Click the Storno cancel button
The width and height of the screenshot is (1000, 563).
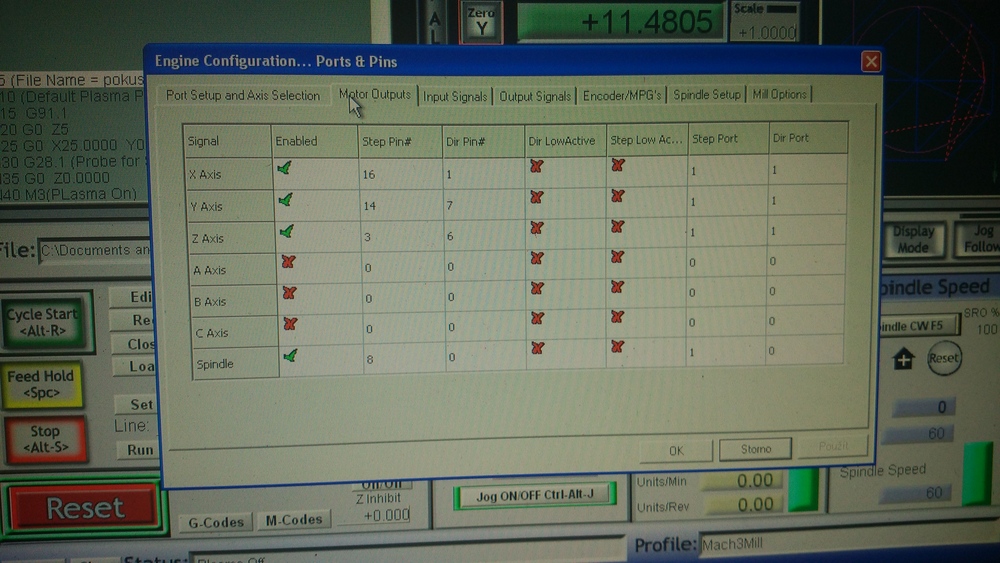756,449
